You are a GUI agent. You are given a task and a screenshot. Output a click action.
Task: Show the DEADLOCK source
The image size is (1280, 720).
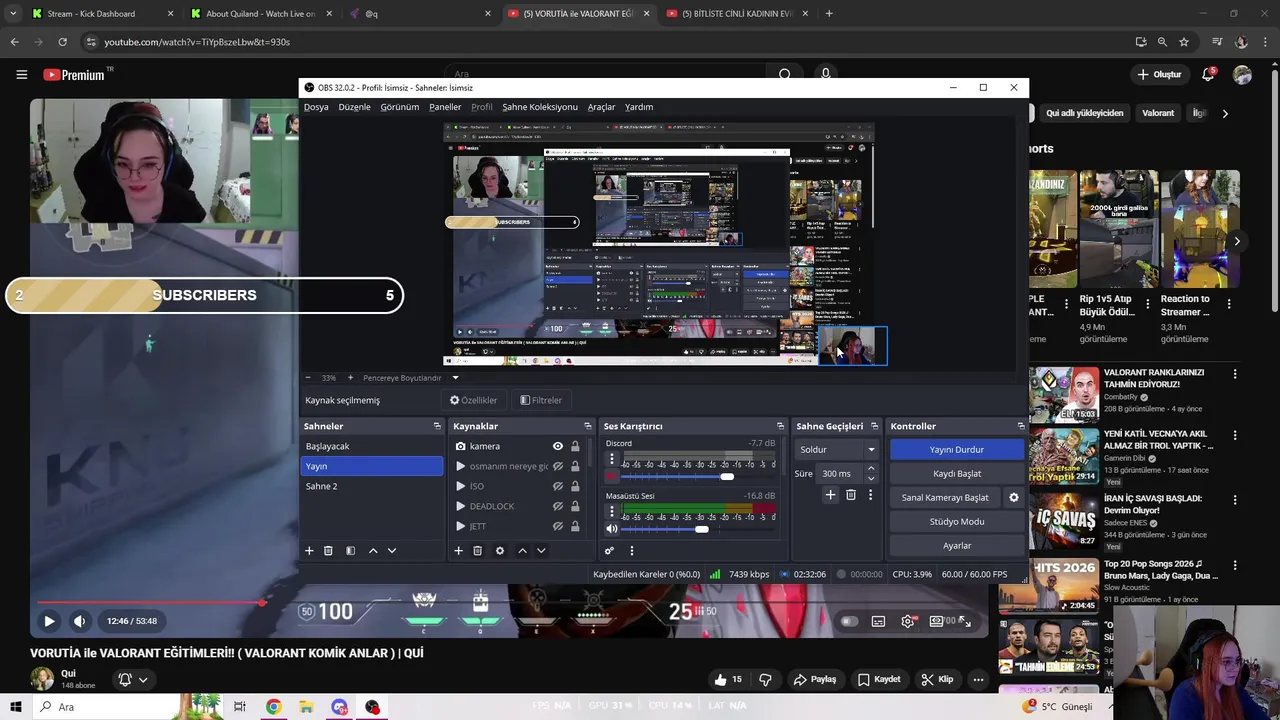[558, 506]
